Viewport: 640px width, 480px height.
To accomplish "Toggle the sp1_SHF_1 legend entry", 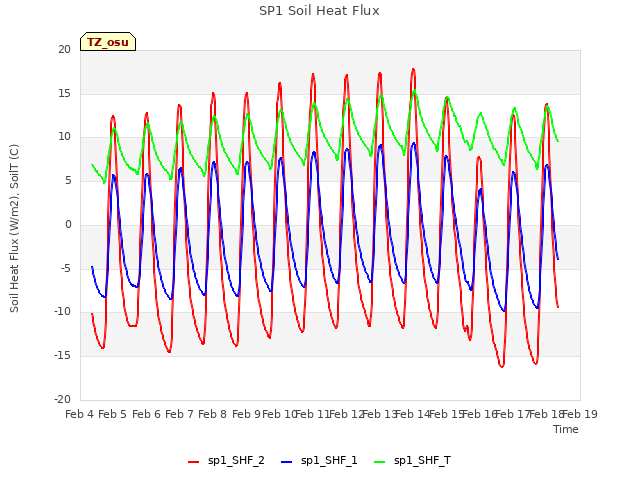I will pos(319,461).
